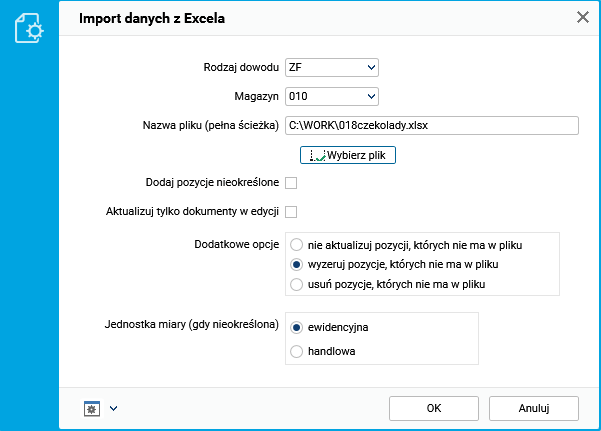The height and width of the screenshot is (431, 601).
Task: Choose the handlowa unit radio button
Action: tap(296, 351)
